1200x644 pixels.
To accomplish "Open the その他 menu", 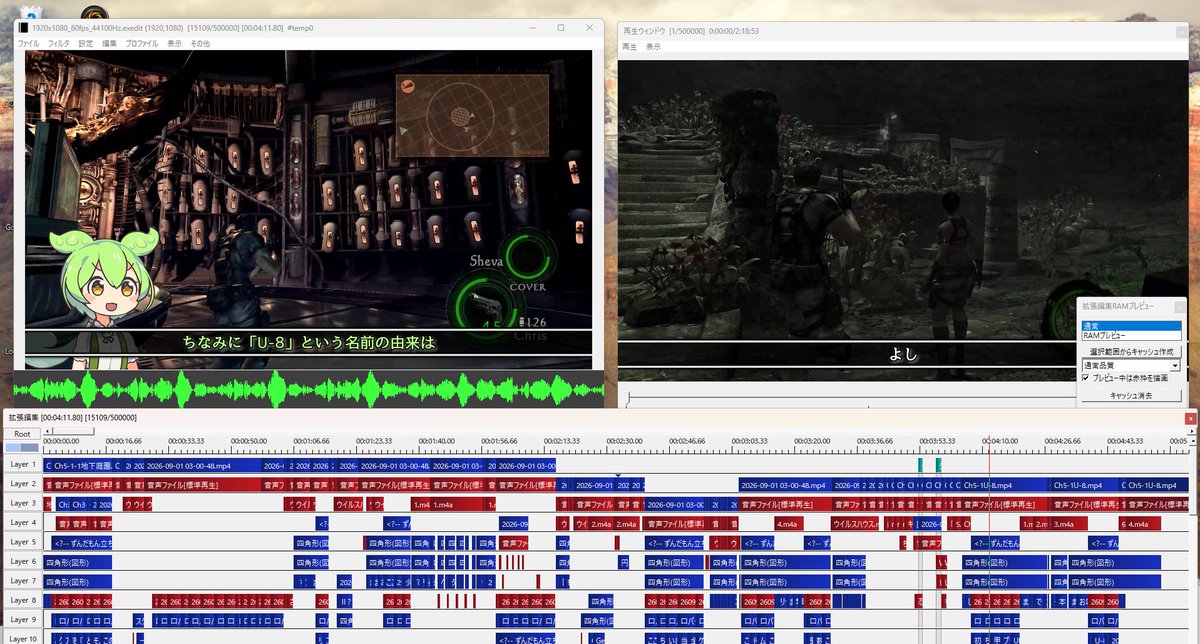I will pyautogui.click(x=200, y=44).
